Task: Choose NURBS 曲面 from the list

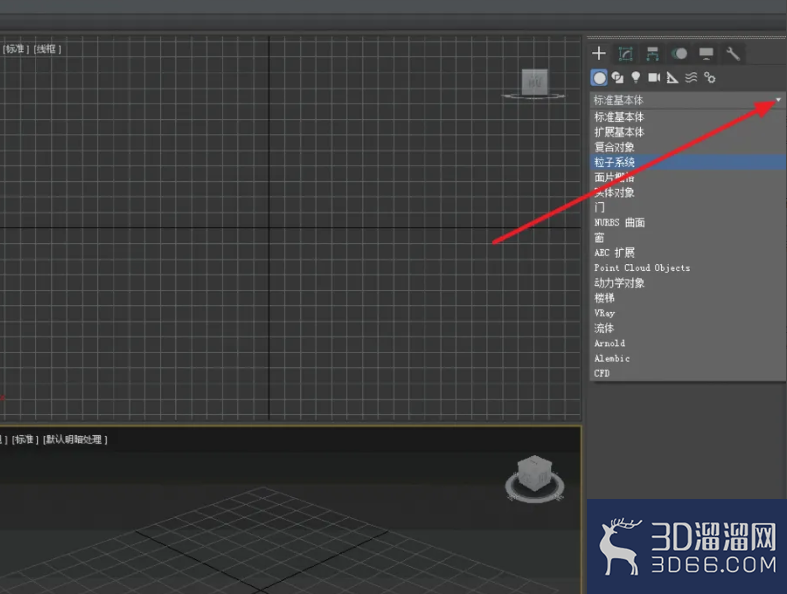Action: 688,222
